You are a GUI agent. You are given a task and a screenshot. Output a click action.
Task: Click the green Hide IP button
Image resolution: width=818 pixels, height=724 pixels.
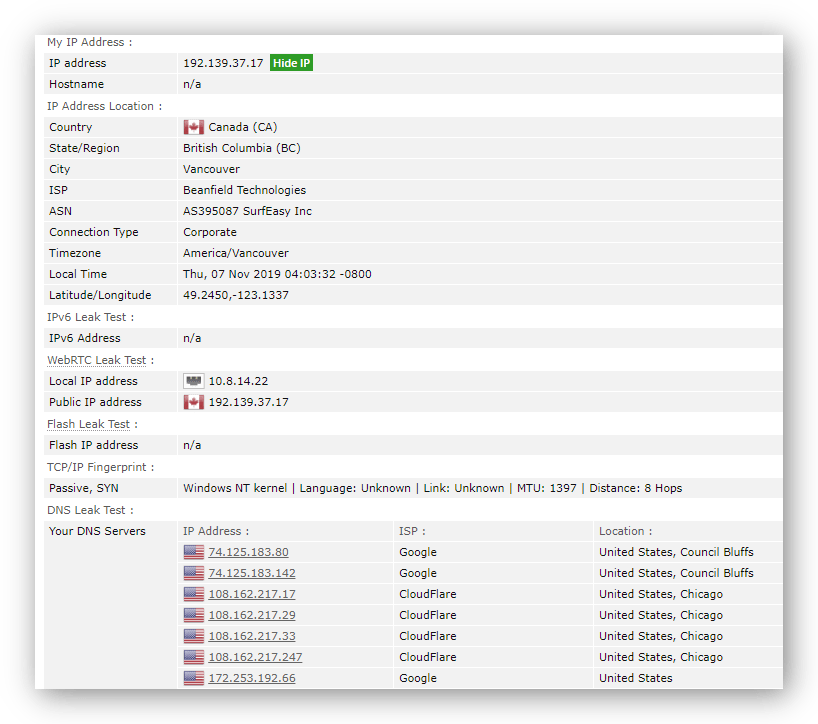[x=292, y=63]
